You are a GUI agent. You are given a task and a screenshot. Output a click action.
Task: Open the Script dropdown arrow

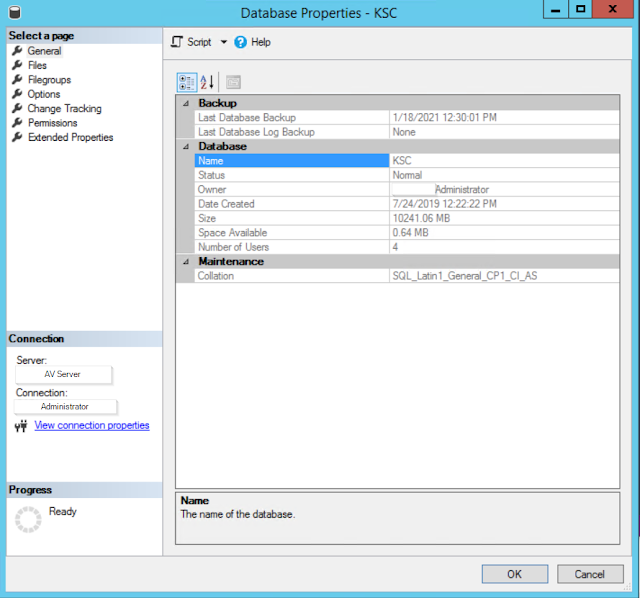(x=224, y=42)
